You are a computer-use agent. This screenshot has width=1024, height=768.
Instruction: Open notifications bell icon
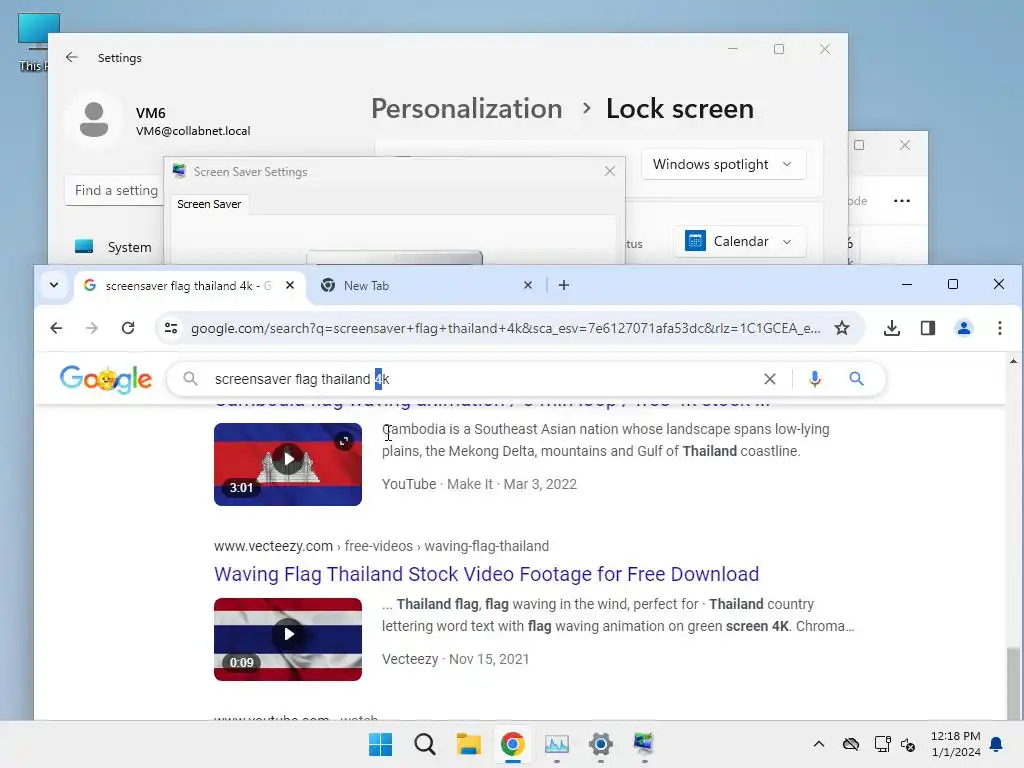[996, 744]
